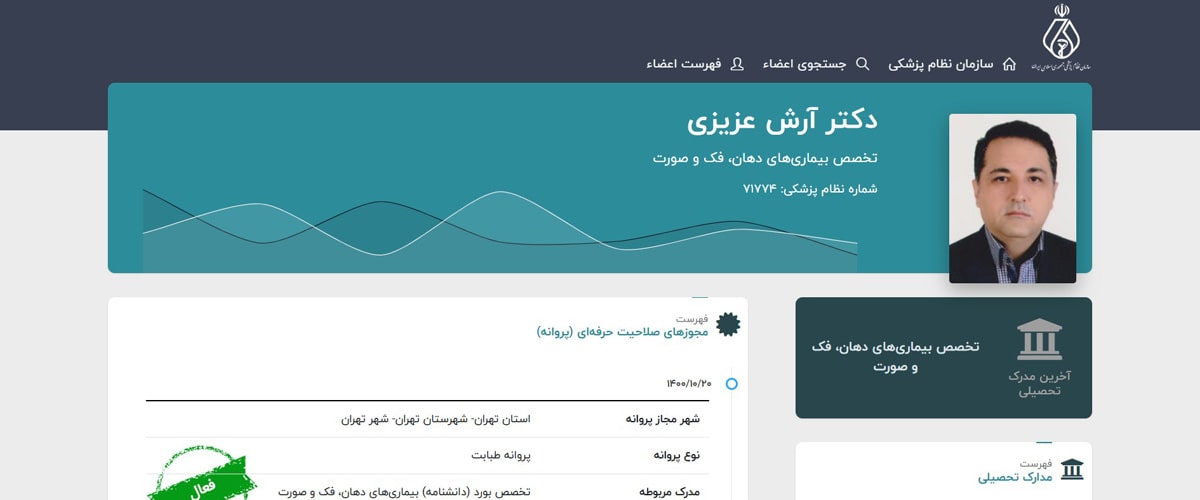
Task: Click تخصص بورد (دانشنامه) value text
Action: [404, 492]
